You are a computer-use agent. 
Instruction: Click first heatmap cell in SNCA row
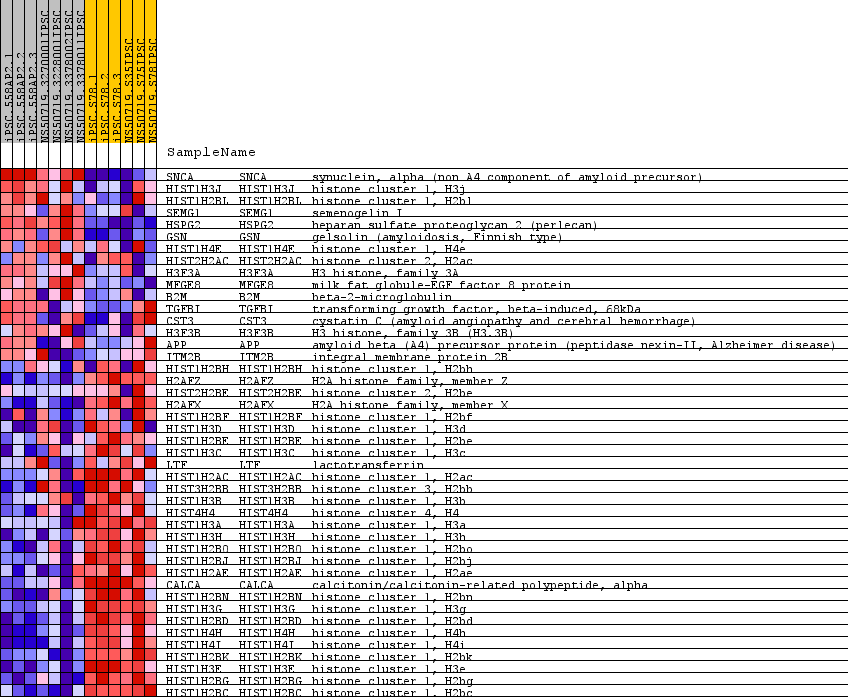coord(7,177)
